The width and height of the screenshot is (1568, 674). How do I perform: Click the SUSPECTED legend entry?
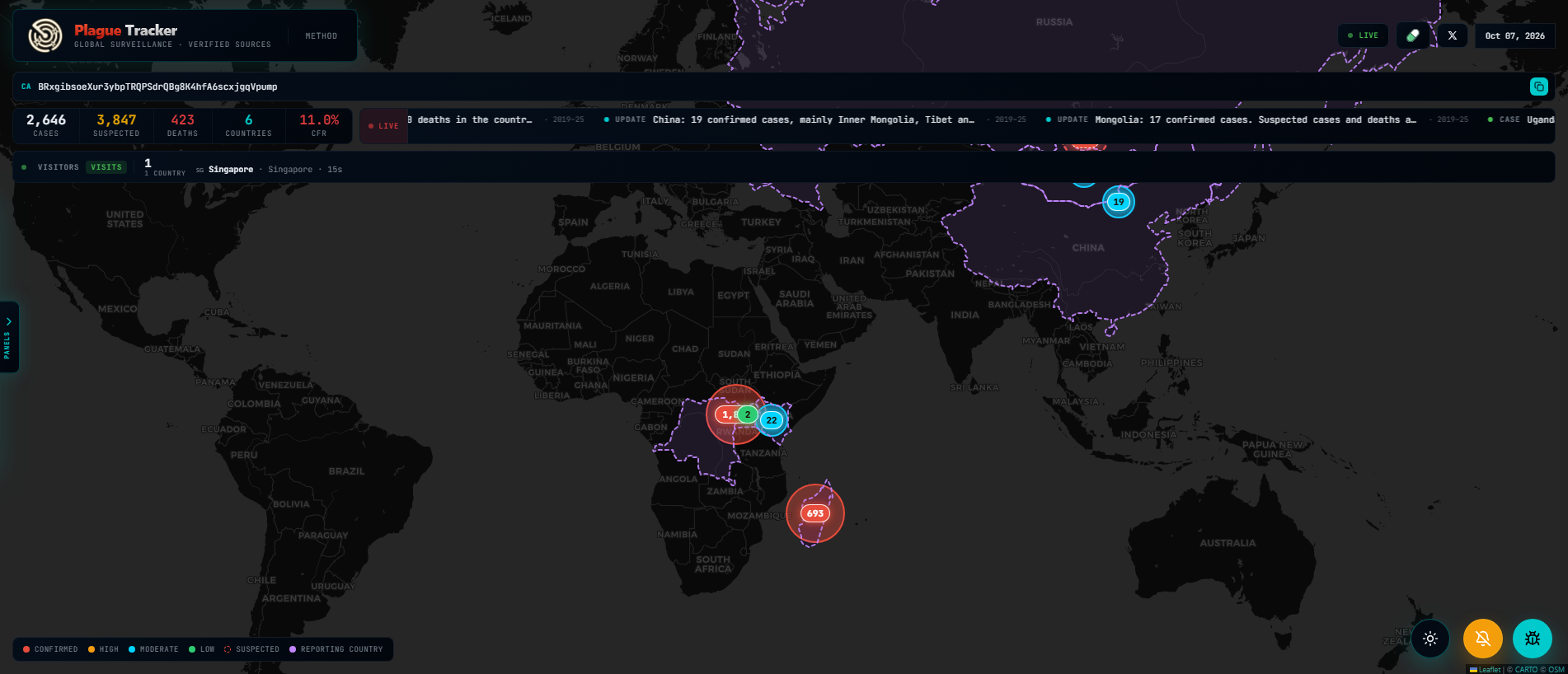(251, 649)
